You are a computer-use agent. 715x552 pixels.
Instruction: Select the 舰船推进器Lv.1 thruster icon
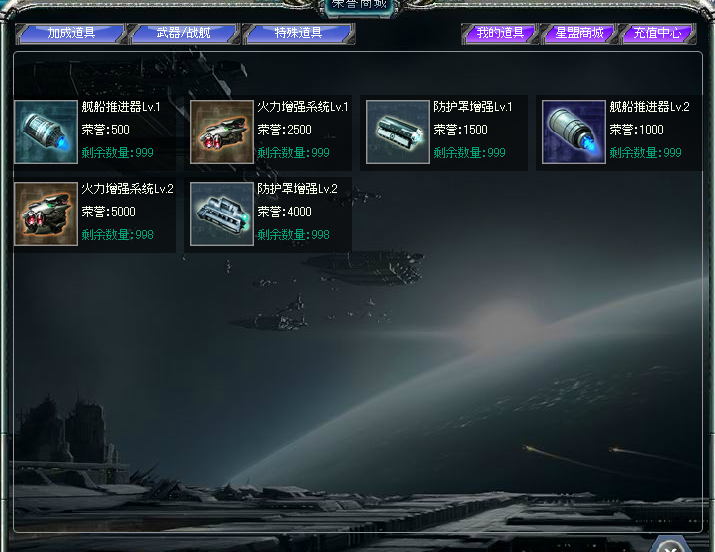coord(46,132)
